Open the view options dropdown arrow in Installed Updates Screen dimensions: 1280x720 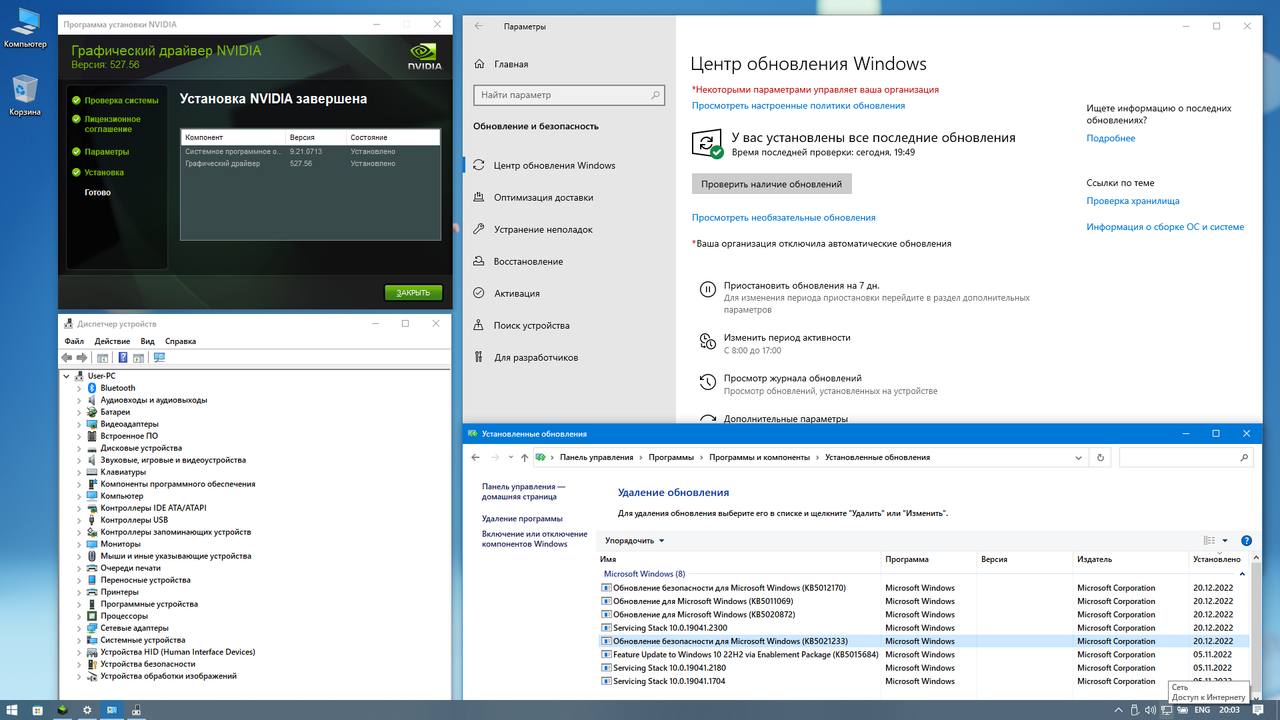tap(1225, 541)
